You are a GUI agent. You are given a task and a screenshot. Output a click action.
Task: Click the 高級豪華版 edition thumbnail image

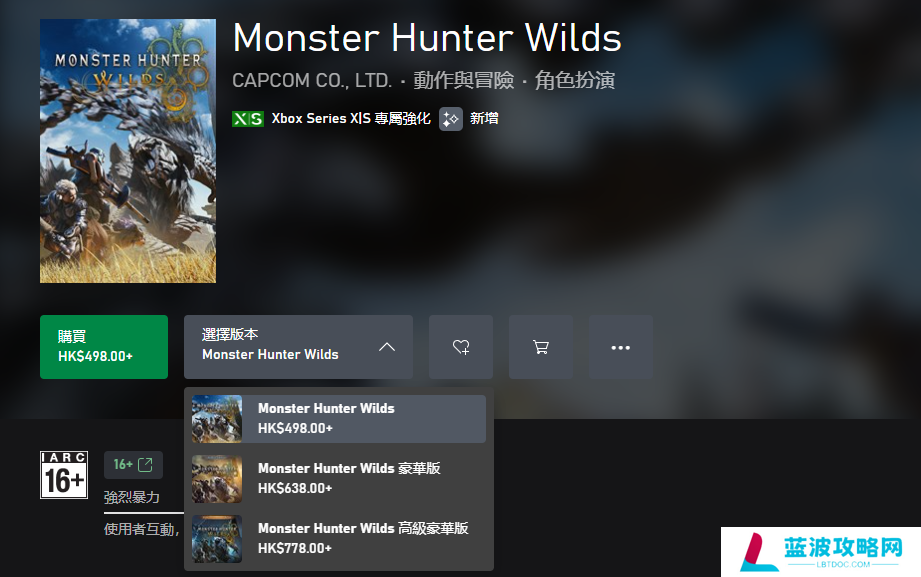tap(217, 539)
